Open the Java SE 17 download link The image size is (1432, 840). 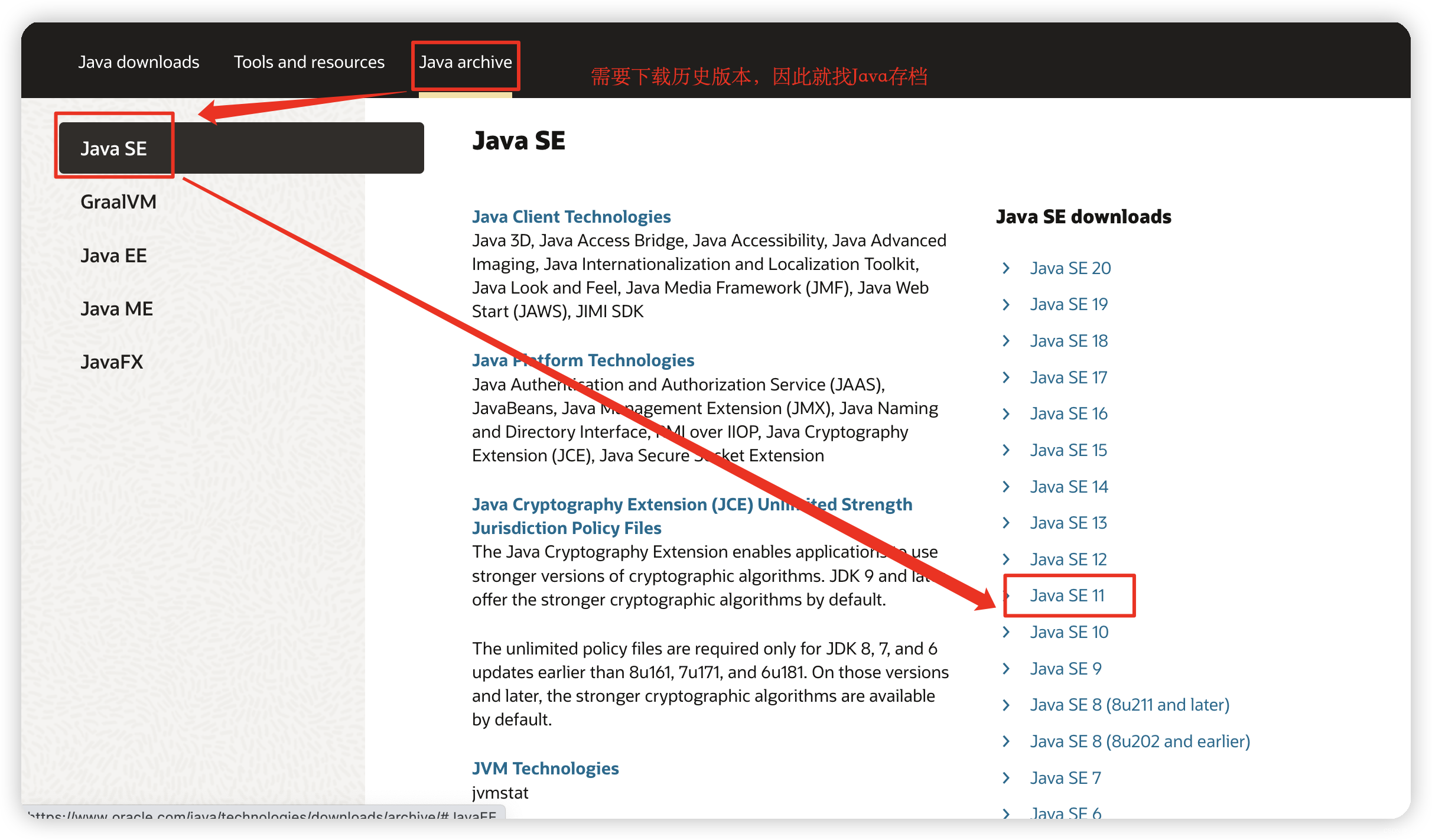pyautogui.click(x=1068, y=377)
